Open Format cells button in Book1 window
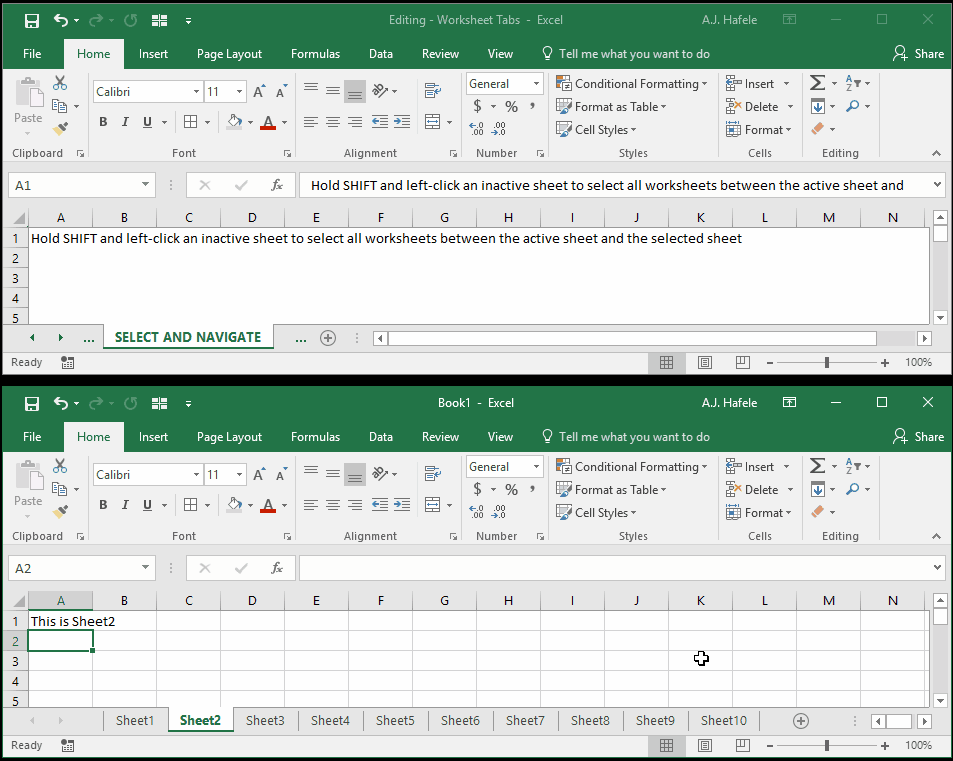Screen dimensions: 953x761 [759, 513]
